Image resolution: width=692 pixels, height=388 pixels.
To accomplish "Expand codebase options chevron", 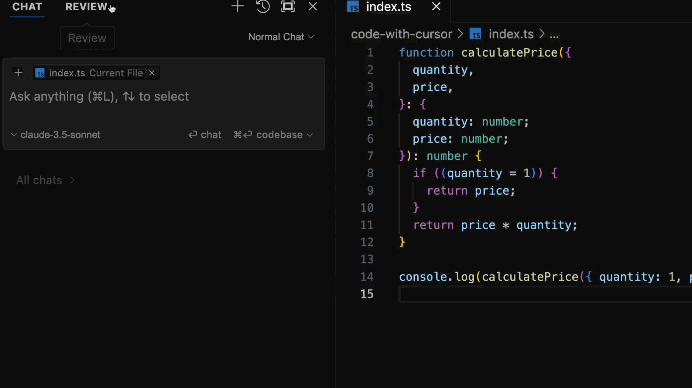I will point(310,135).
